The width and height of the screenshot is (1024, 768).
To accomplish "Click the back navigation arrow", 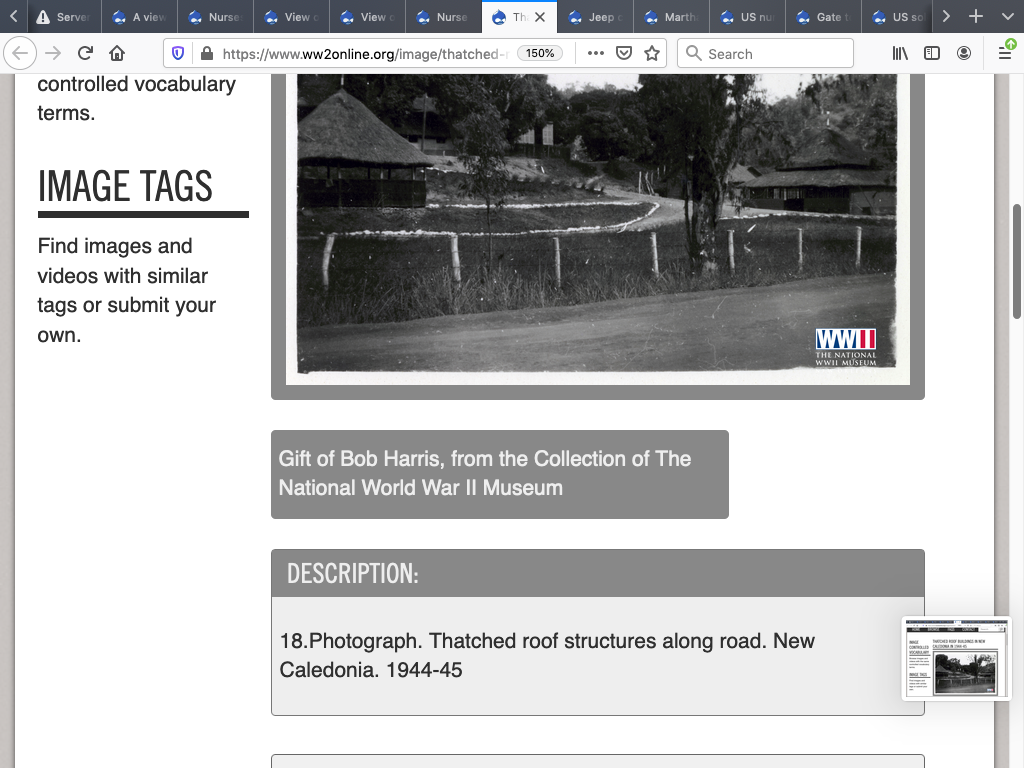I will tap(21, 54).
